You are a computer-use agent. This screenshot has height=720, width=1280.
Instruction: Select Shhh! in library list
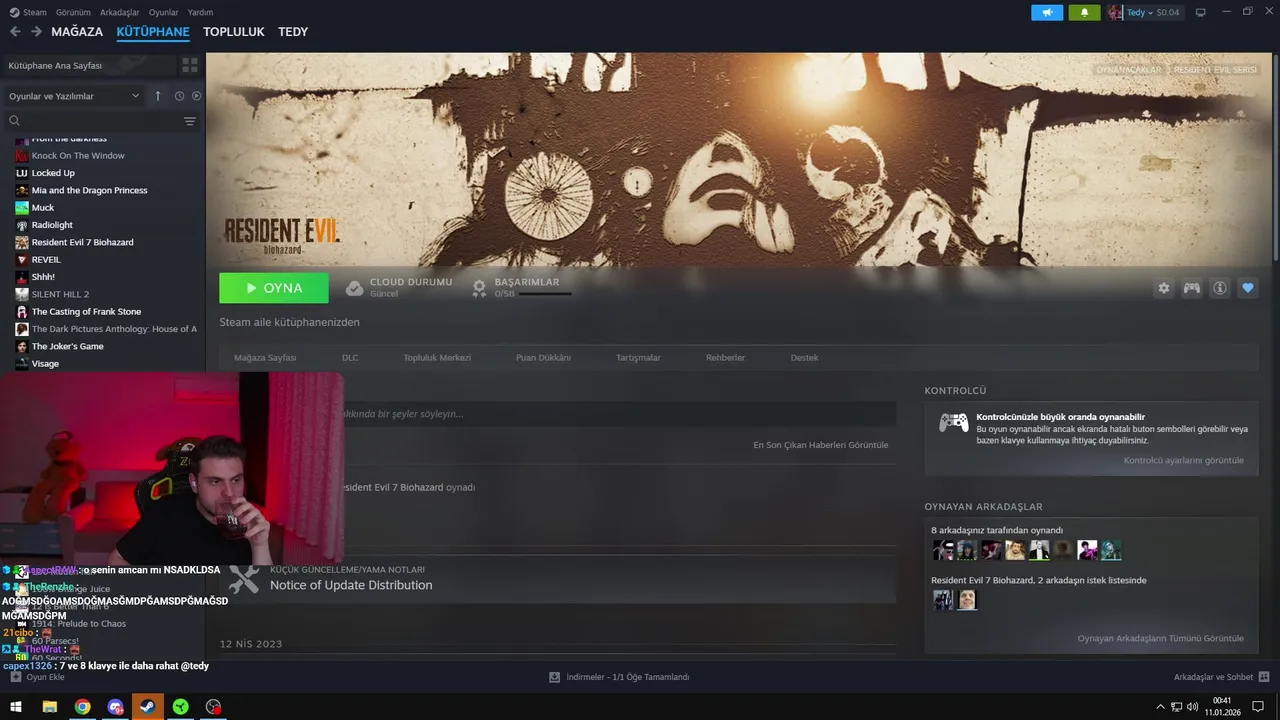coord(43,277)
